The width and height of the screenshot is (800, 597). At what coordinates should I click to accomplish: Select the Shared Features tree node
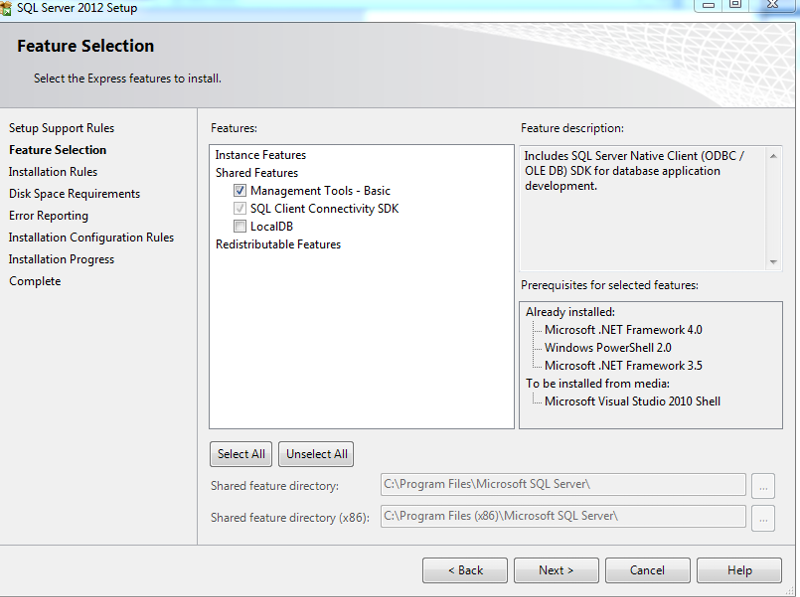pyautogui.click(x=257, y=172)
